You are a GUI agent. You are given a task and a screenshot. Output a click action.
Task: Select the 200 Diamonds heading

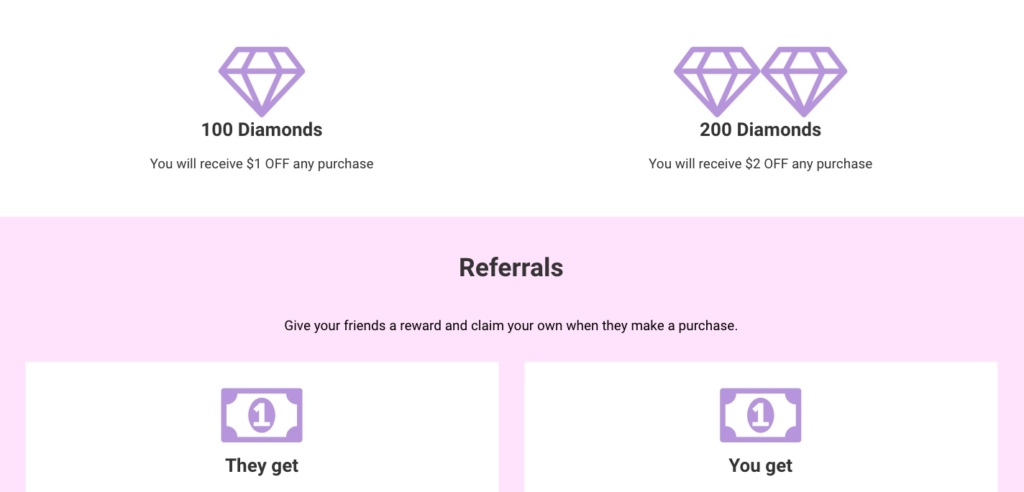pyautogui.click(x=760, y=129)
